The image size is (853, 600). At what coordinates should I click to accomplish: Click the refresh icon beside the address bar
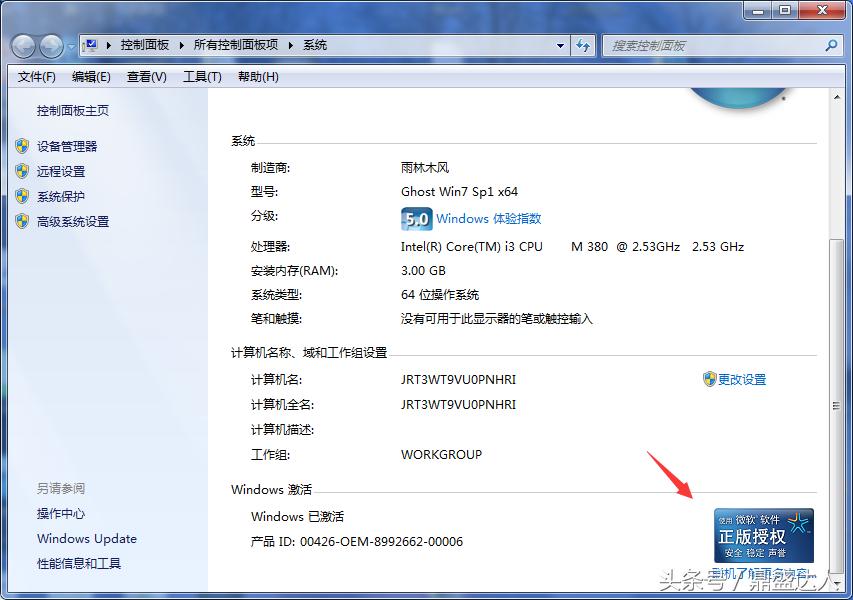(584, 45)
